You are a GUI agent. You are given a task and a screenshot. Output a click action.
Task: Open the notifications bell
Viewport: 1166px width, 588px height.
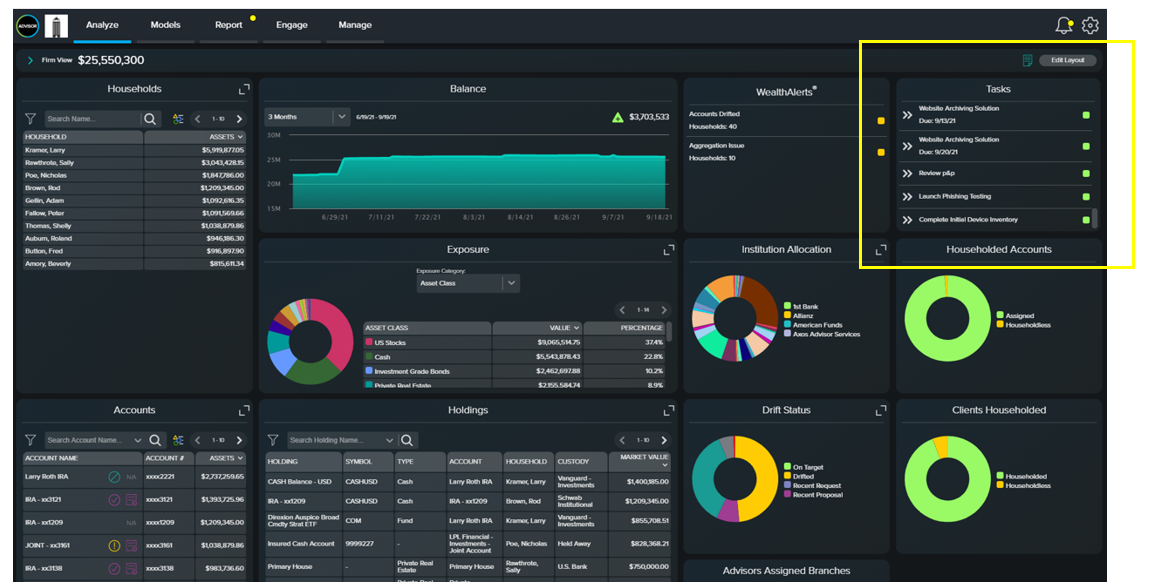pos(1063,26)
